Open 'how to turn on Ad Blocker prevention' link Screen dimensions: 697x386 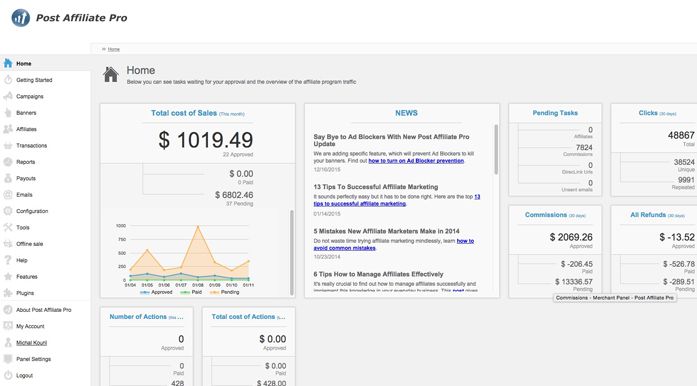(x=416, y=161)
